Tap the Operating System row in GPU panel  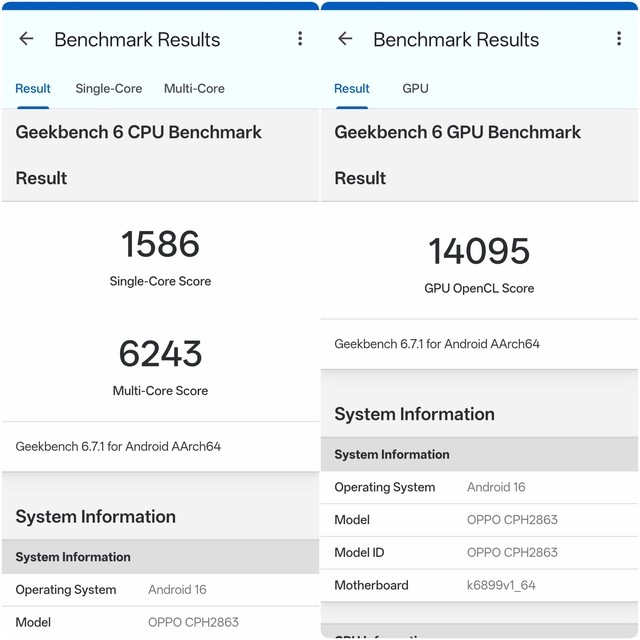tap(479, 487)
